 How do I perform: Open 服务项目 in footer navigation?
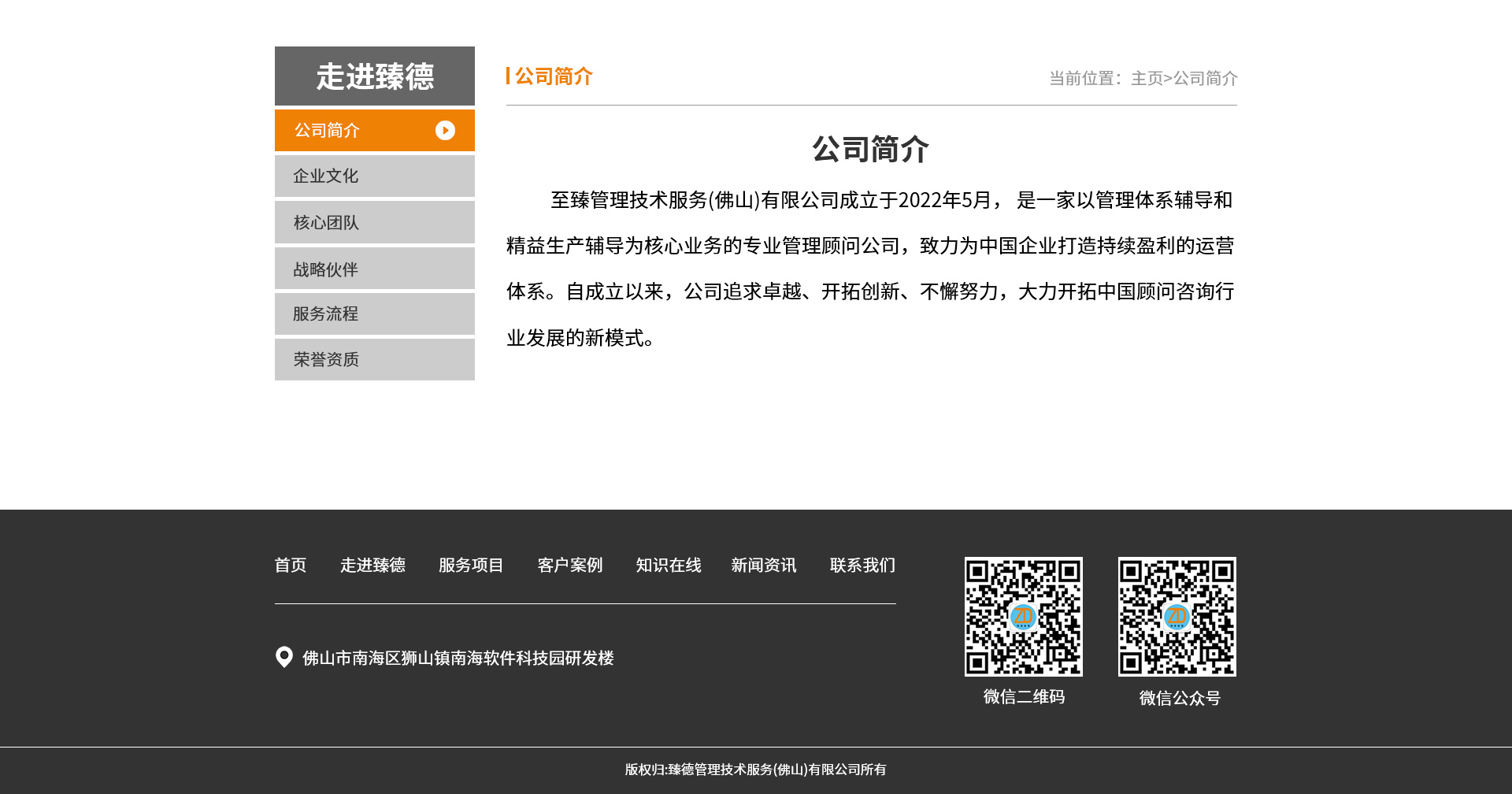pos(471,566)
